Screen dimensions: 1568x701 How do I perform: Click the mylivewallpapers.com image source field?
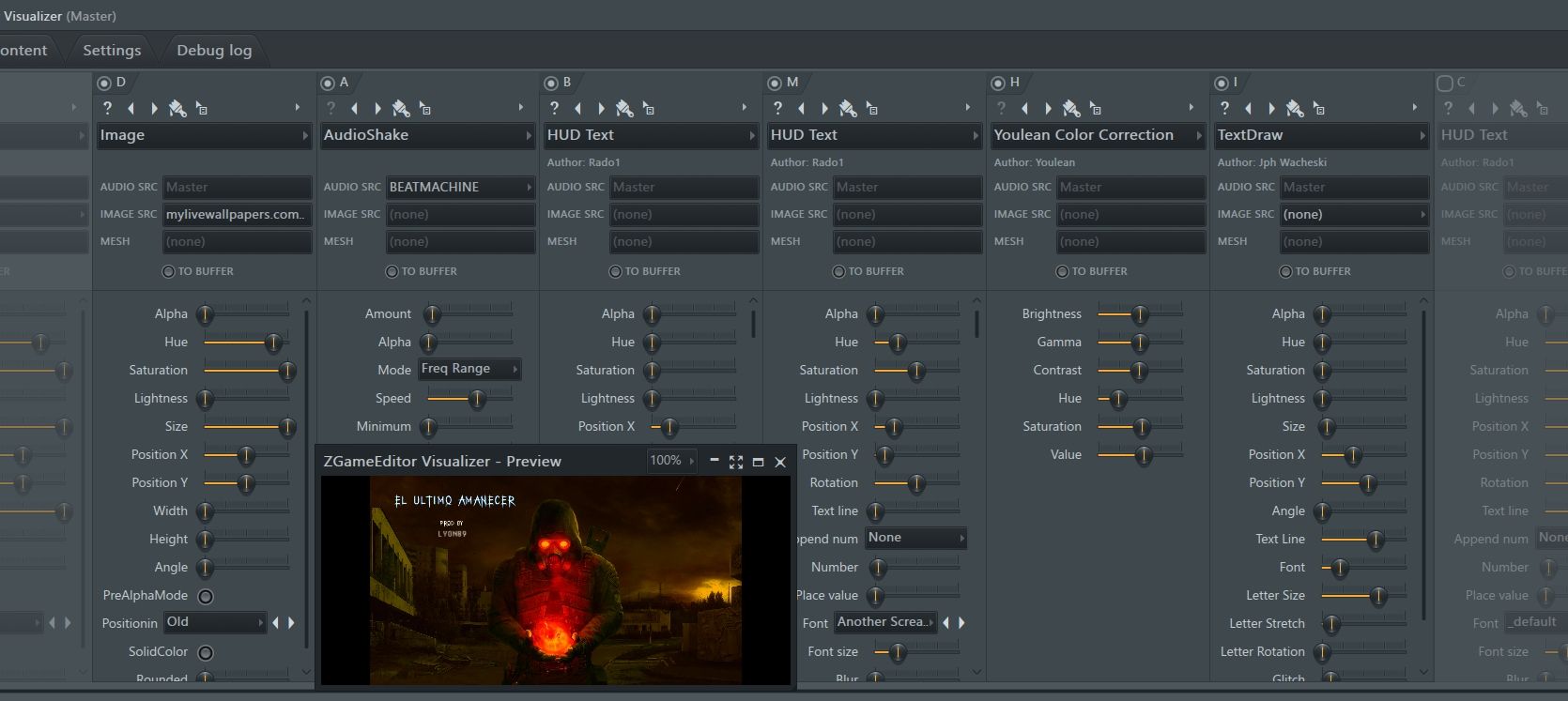[x=236, y=214]
